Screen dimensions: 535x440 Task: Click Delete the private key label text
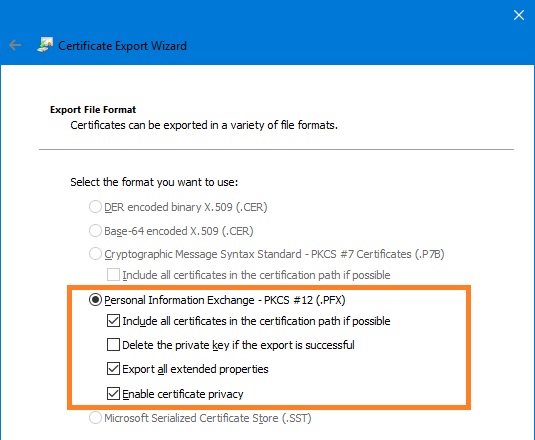click(238, 345)
